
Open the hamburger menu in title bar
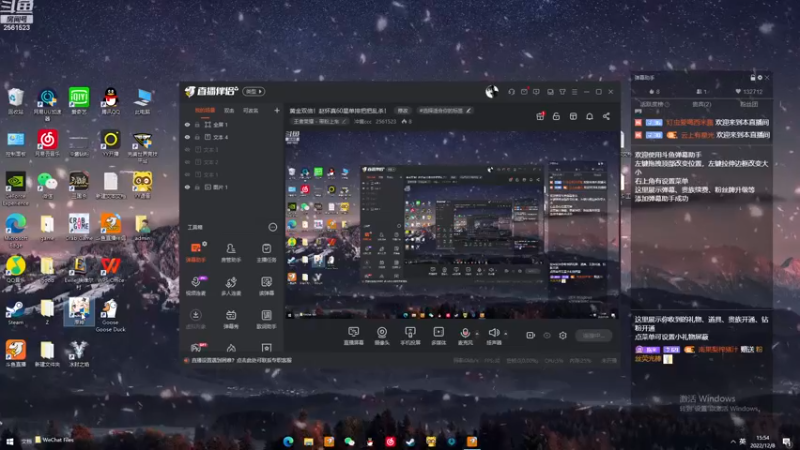(574, 92)
